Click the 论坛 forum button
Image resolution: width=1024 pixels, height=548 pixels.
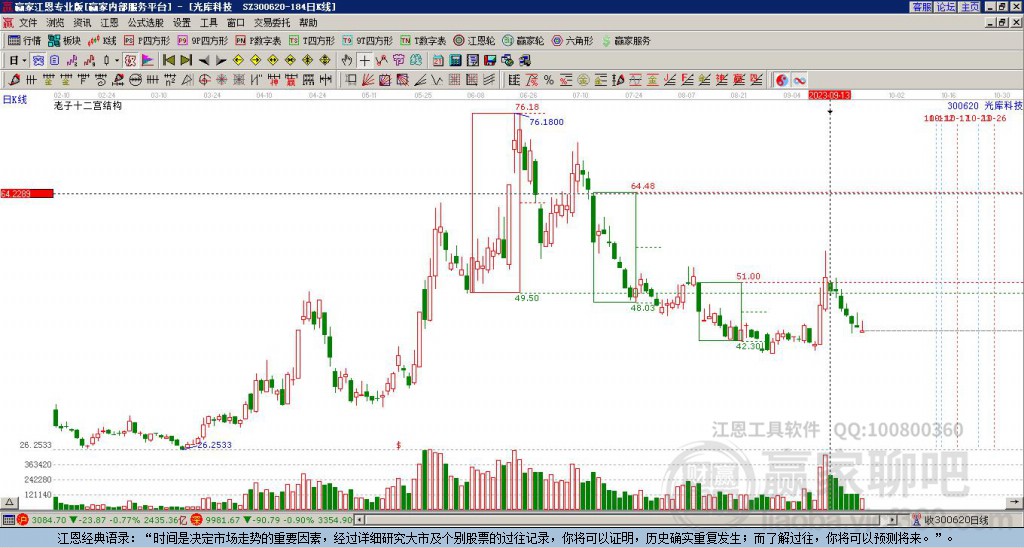(x=945, y=7)
